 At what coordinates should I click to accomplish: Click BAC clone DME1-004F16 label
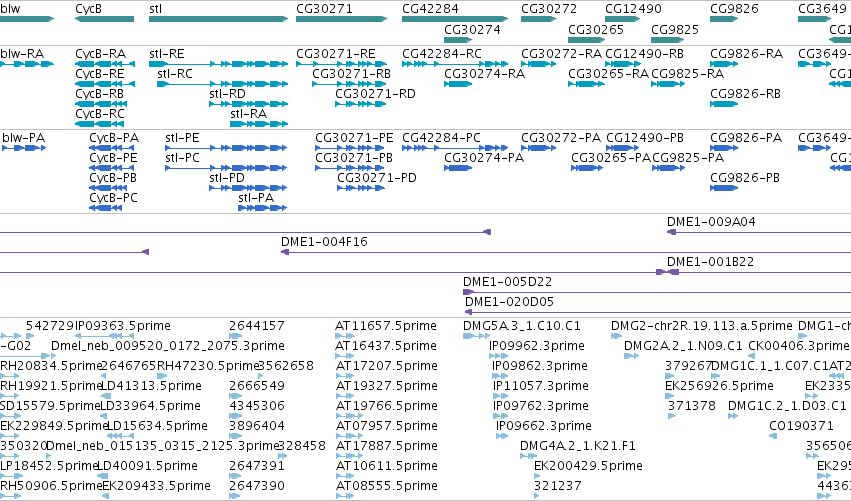click(x=324, y=242)
